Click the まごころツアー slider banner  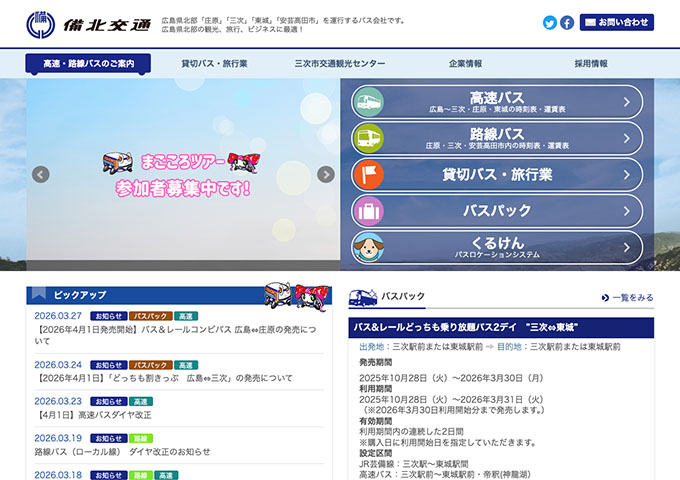point(183,174)
